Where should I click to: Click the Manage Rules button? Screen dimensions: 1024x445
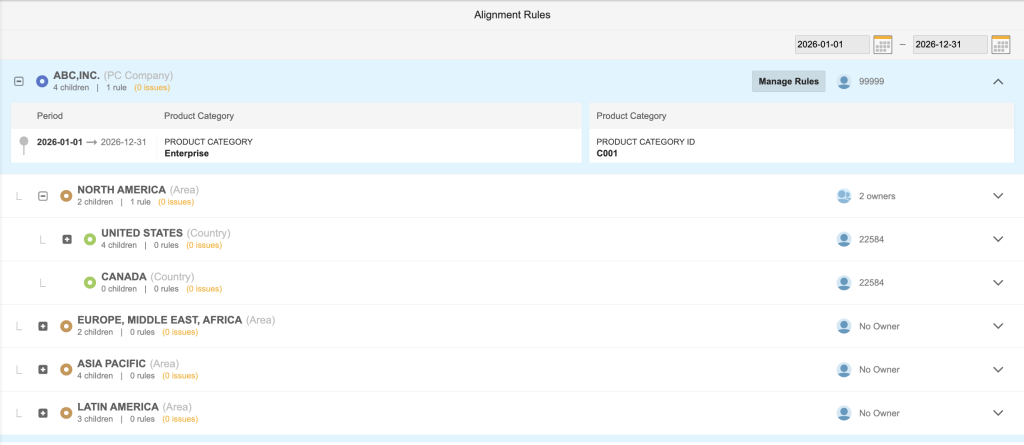(788, 81)
